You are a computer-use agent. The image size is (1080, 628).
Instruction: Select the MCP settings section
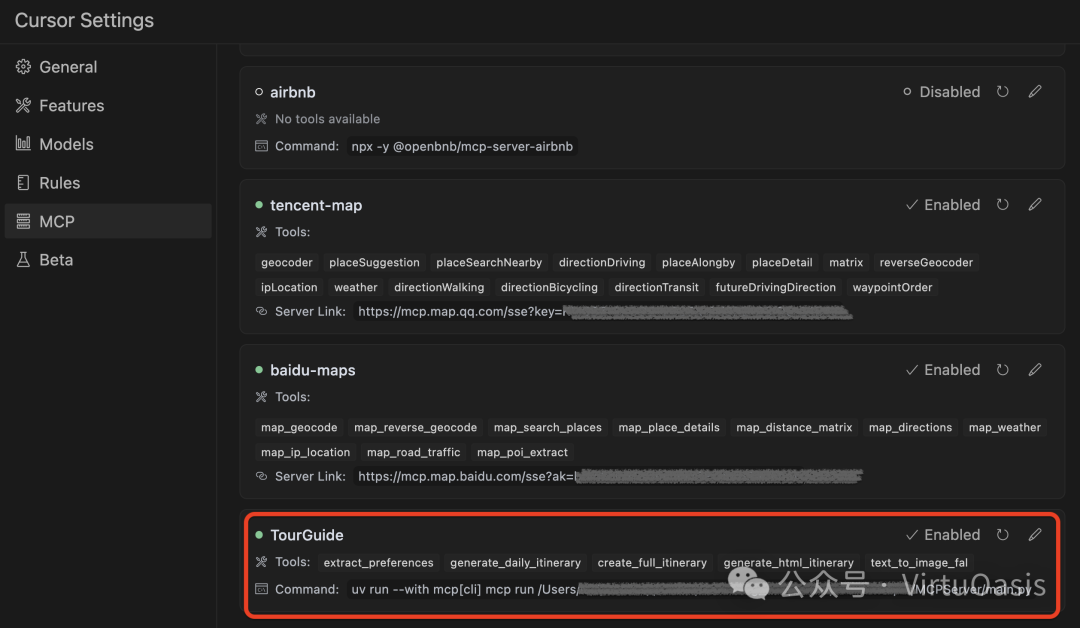pyautogui.click(x=108, y=221)
